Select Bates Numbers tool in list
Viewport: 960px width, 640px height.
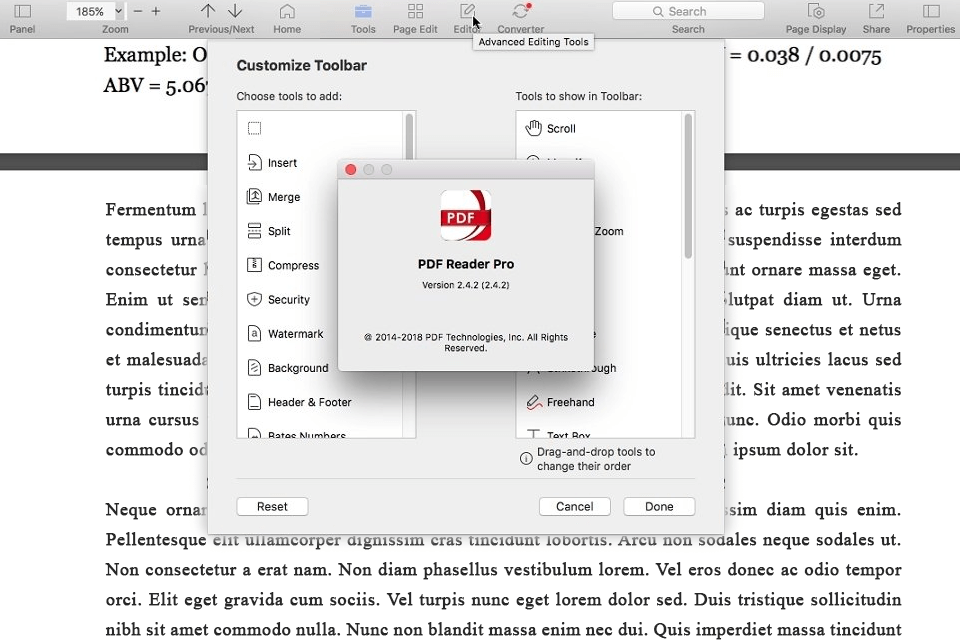tap(319, 433)
